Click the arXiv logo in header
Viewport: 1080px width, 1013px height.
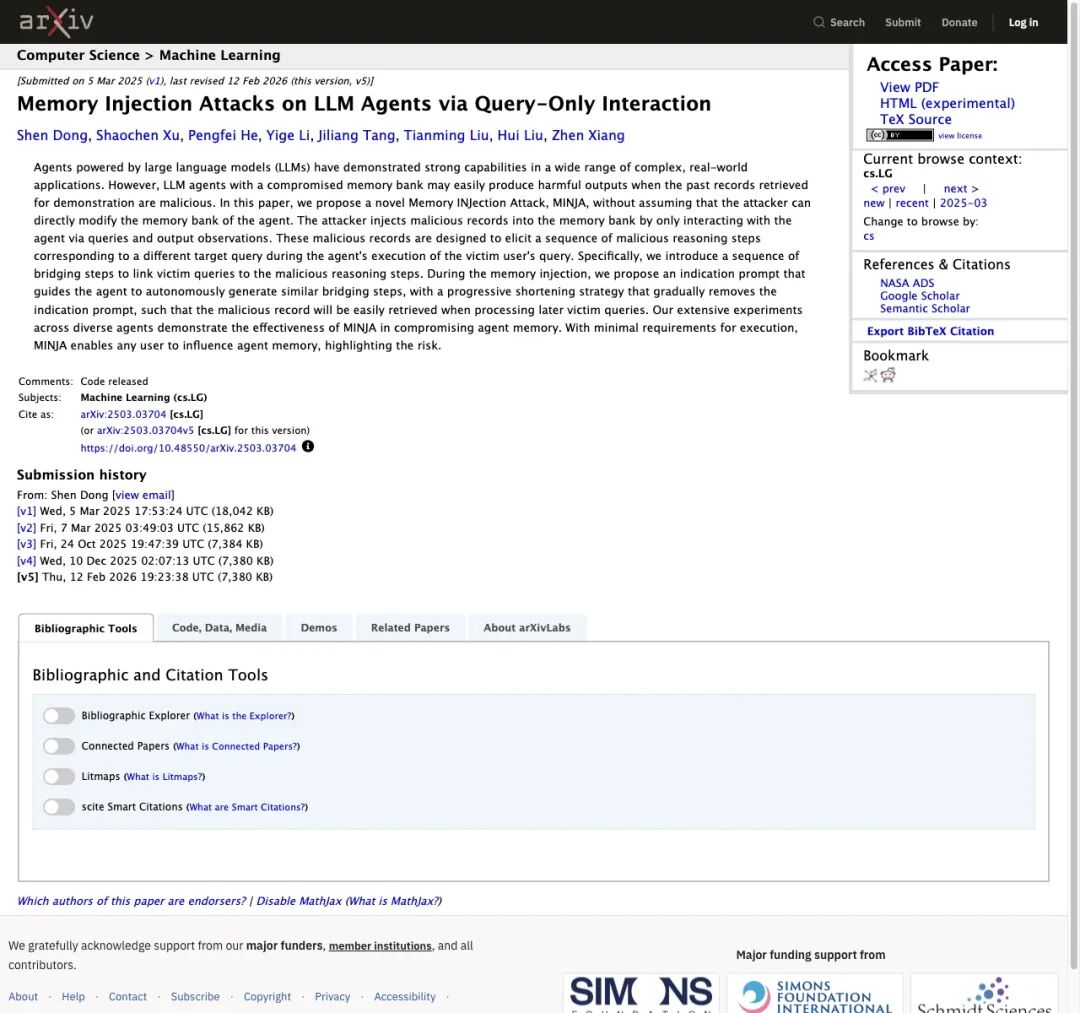(x=56, y=22)
